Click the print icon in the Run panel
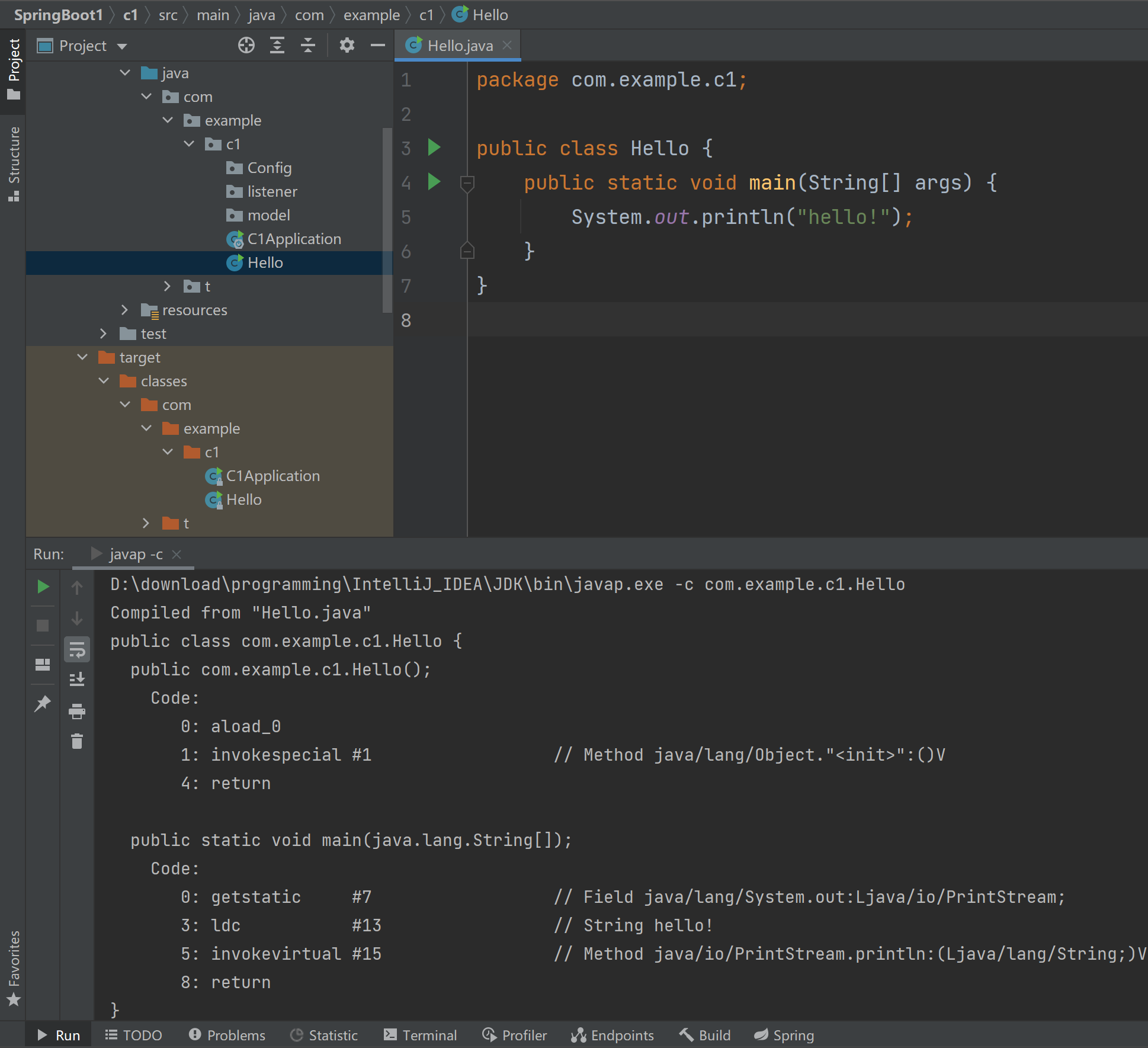Viewport: 1148px width, 1048px height. [x=77, y=711]
